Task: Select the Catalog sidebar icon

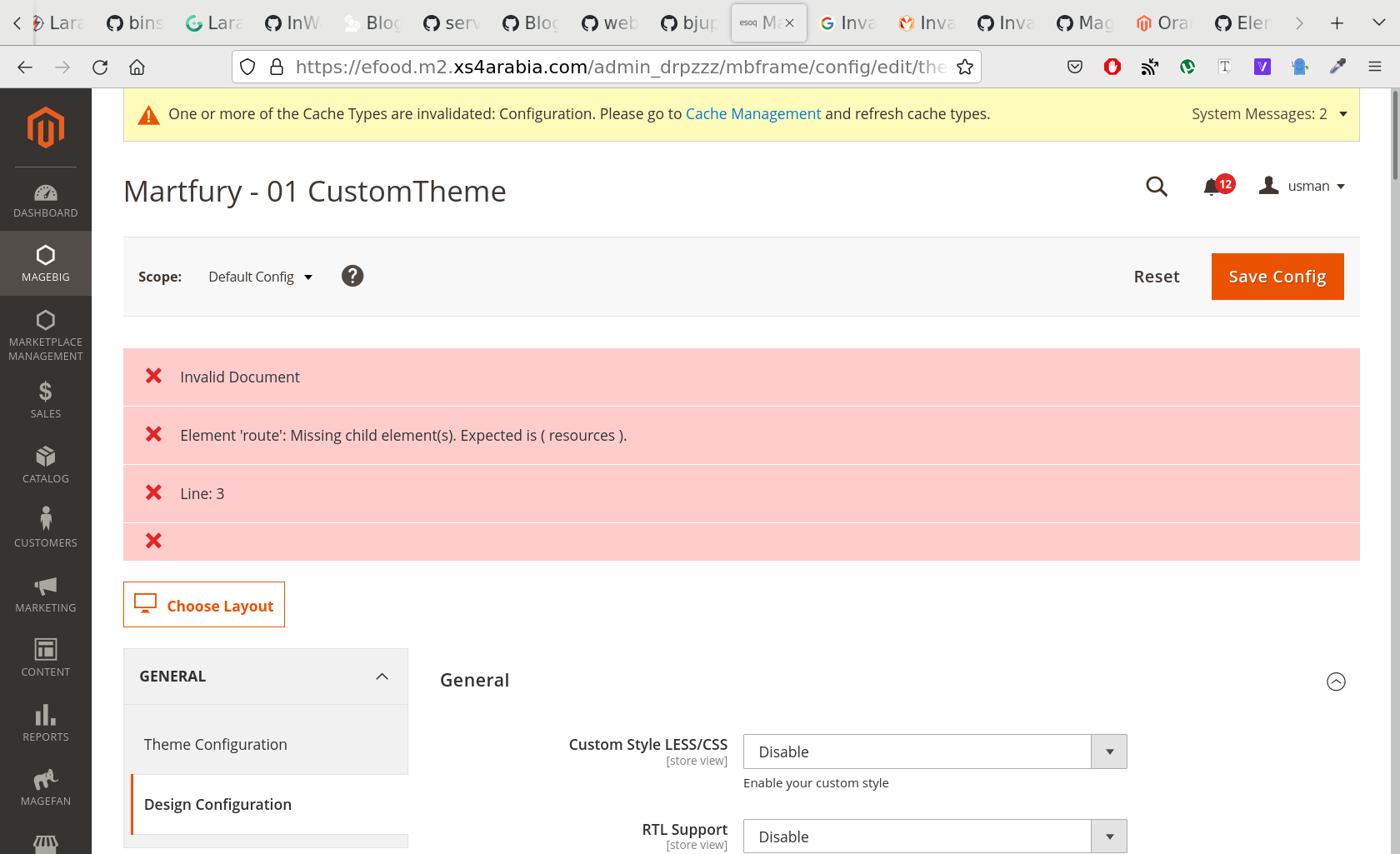Action: coord(46,464)
